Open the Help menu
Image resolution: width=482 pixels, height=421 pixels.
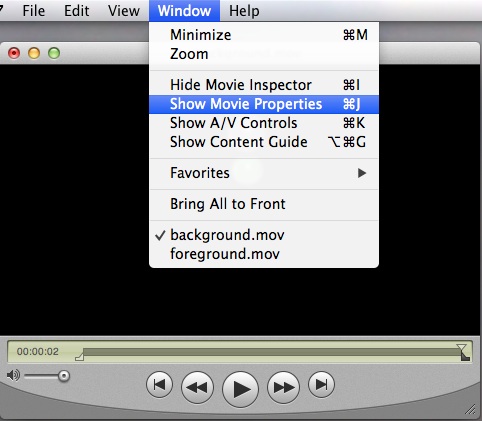point(244,11)
